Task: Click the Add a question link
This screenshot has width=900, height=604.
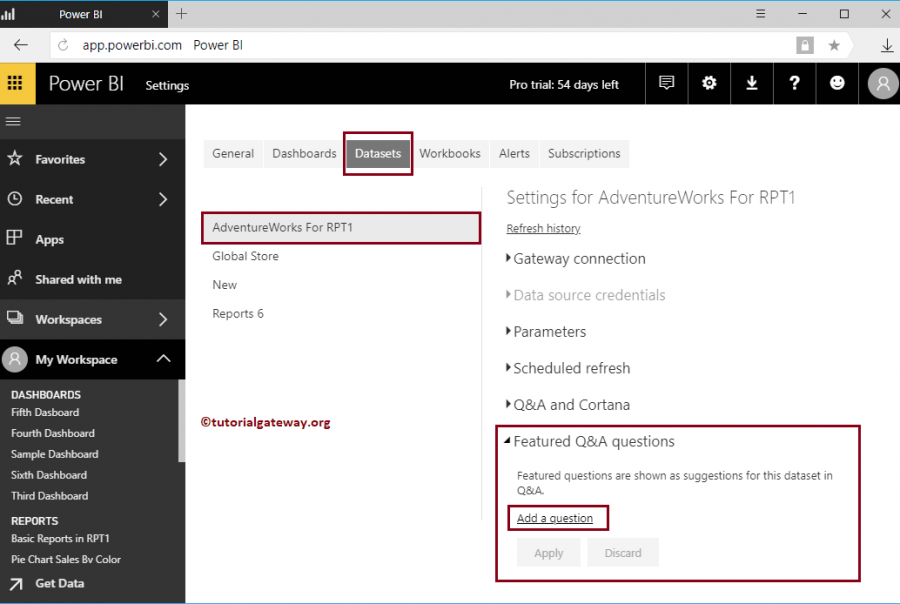Action: 556,518
